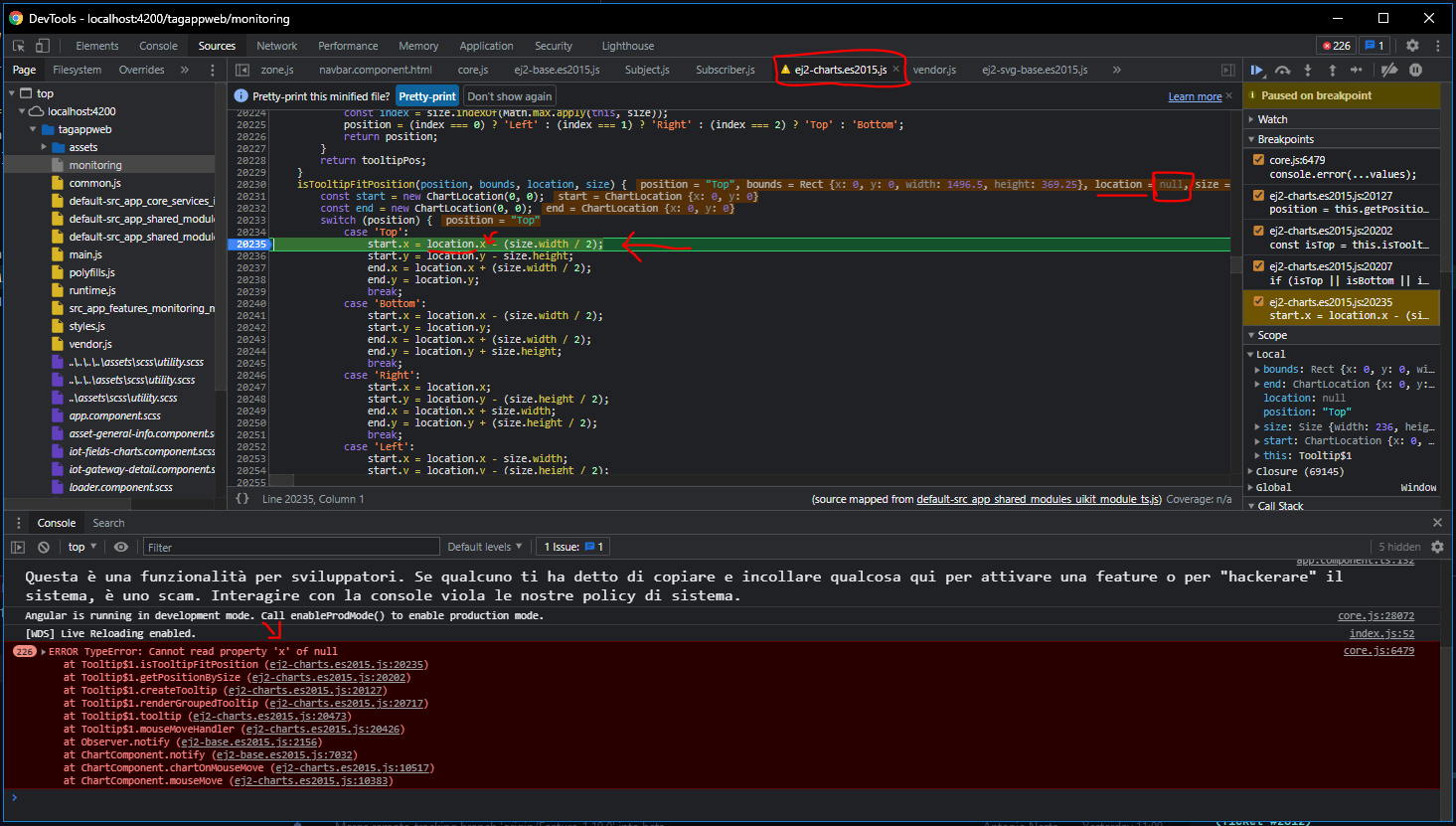
Task: Open the Default levels dropdown
Action: (x=485, y=547)
